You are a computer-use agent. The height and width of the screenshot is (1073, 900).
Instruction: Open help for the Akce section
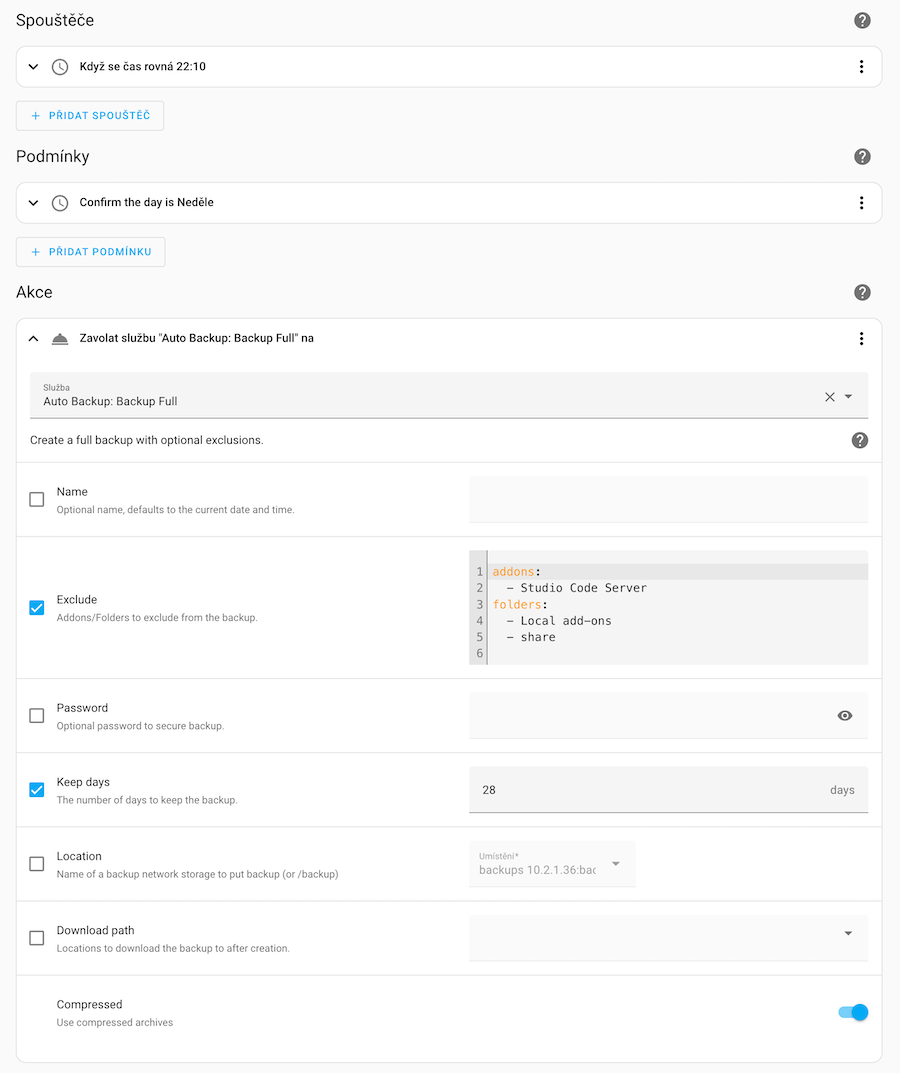pyautogui.click(x=862, y=292)
